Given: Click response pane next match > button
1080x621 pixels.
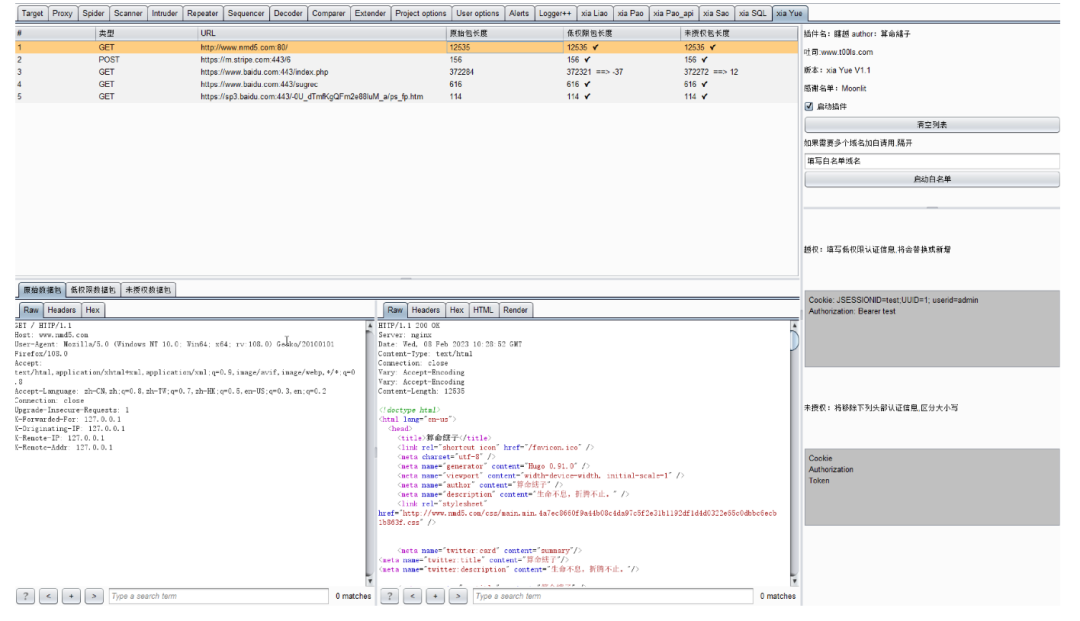Looking at the screenshot, I should coord(458,596).
